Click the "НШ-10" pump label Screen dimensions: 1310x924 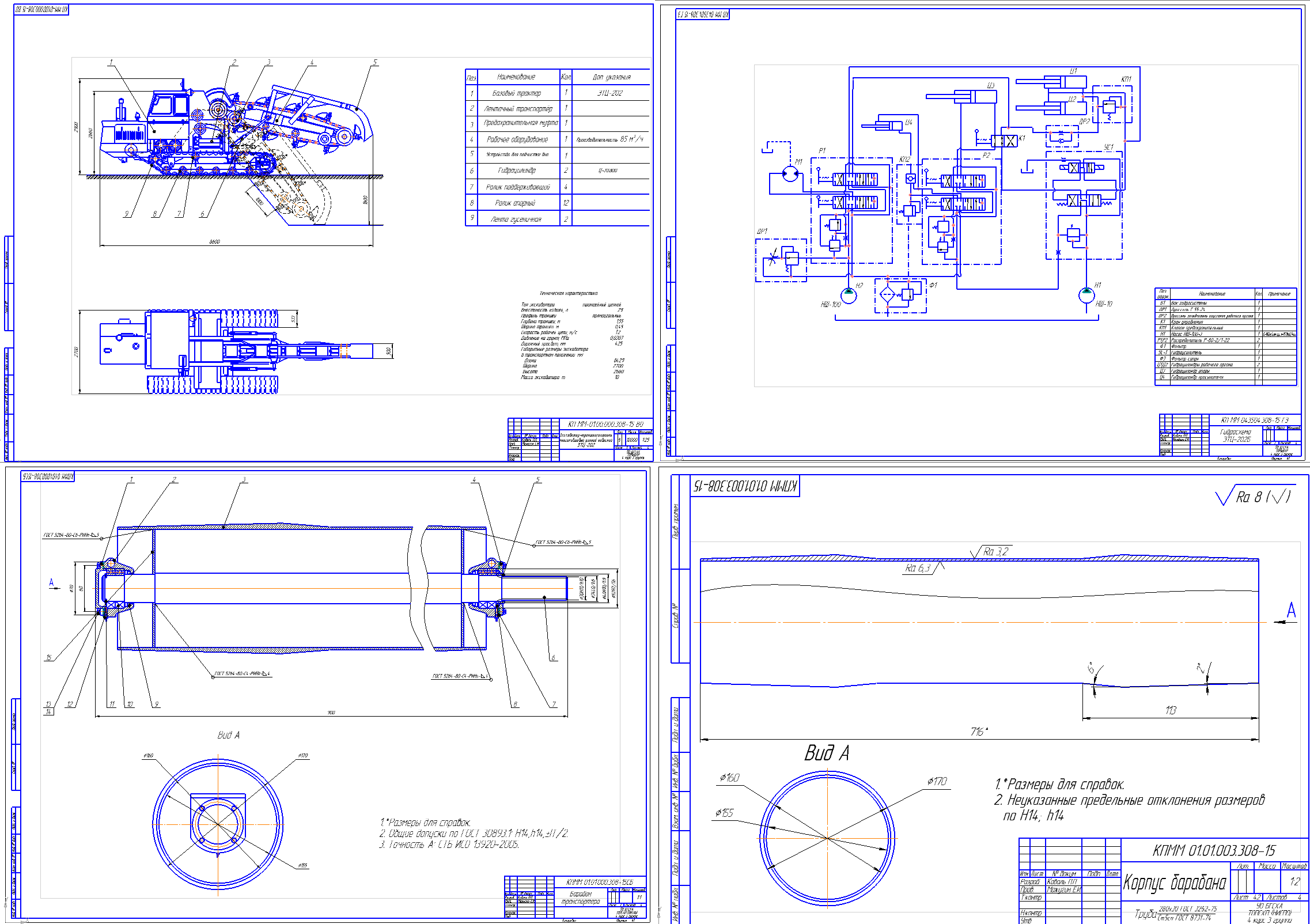click(x=1104, y=304)
